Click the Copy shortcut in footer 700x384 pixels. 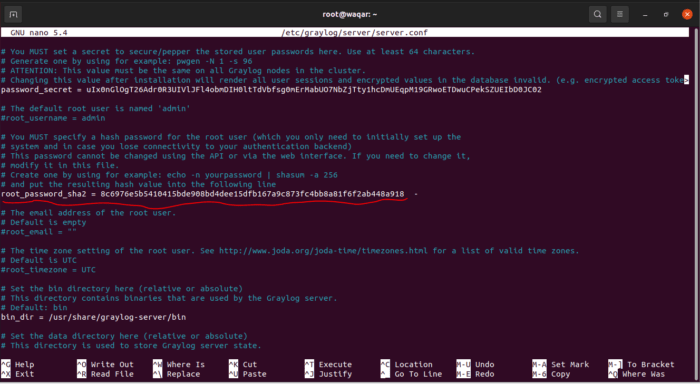551,374
